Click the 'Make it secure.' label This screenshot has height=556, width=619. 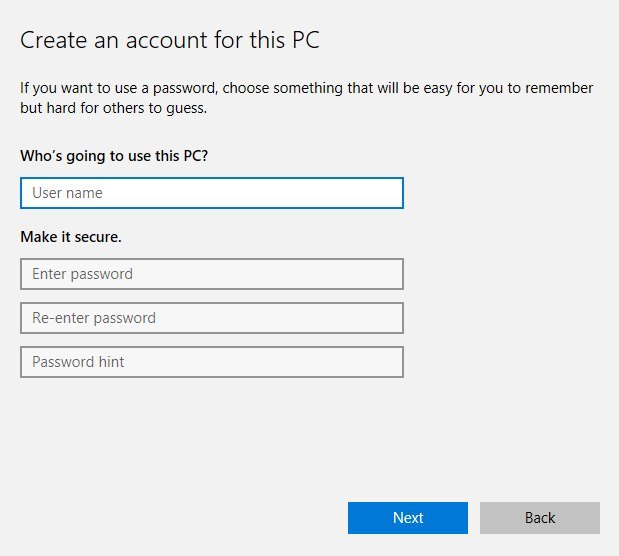click(x=71, y=237)
